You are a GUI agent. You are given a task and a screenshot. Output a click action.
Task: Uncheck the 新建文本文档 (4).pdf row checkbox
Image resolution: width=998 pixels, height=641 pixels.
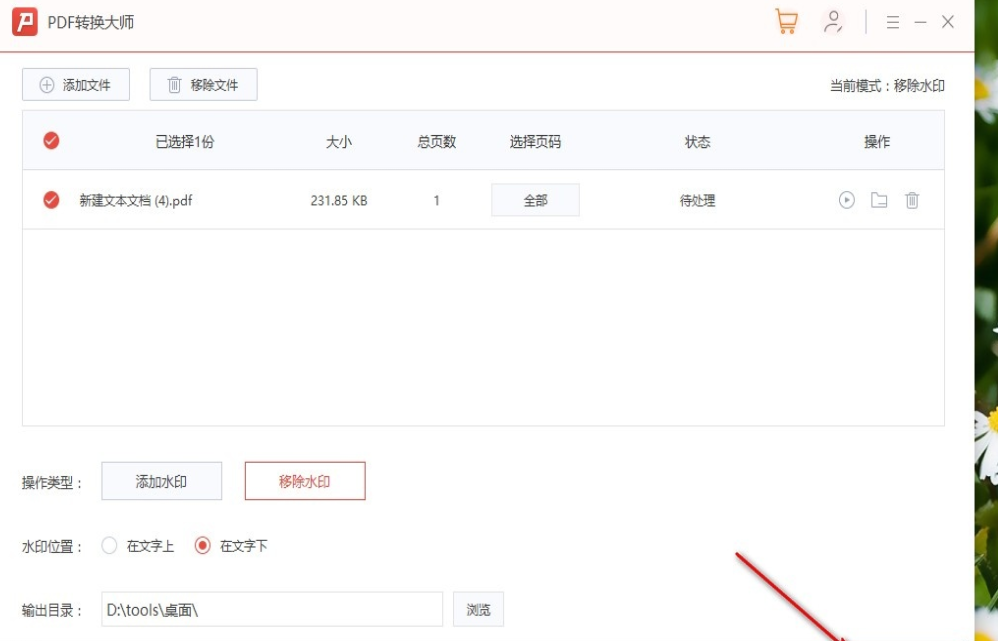[x=52, y=199]
